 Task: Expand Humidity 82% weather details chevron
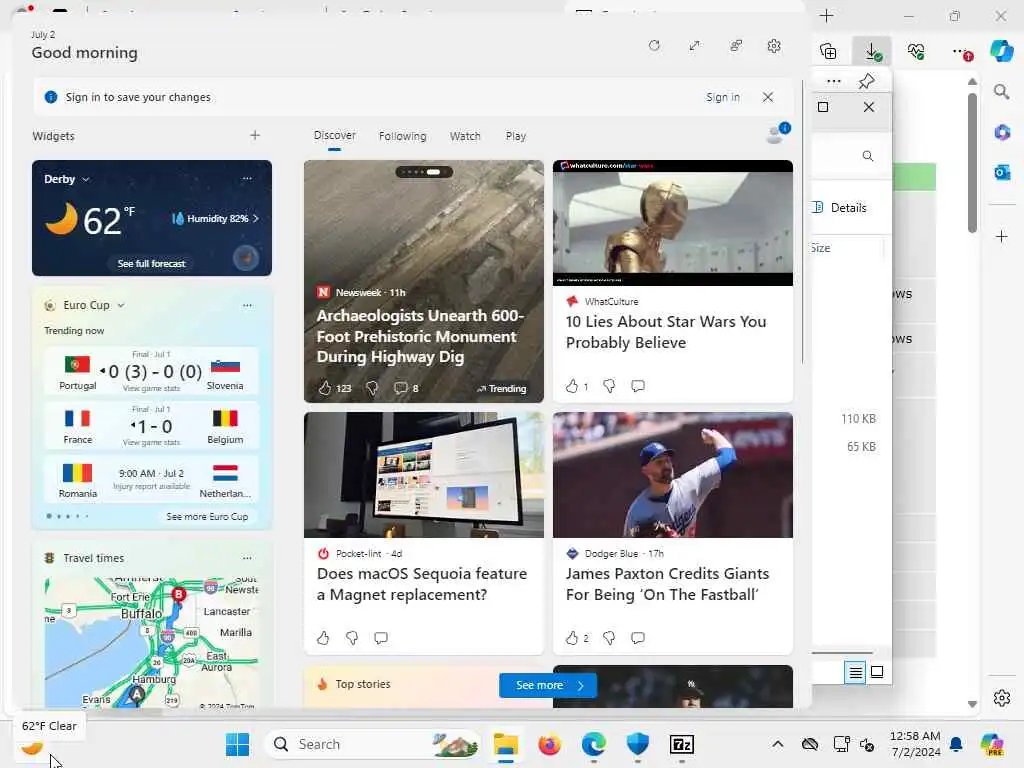point(255,218)
